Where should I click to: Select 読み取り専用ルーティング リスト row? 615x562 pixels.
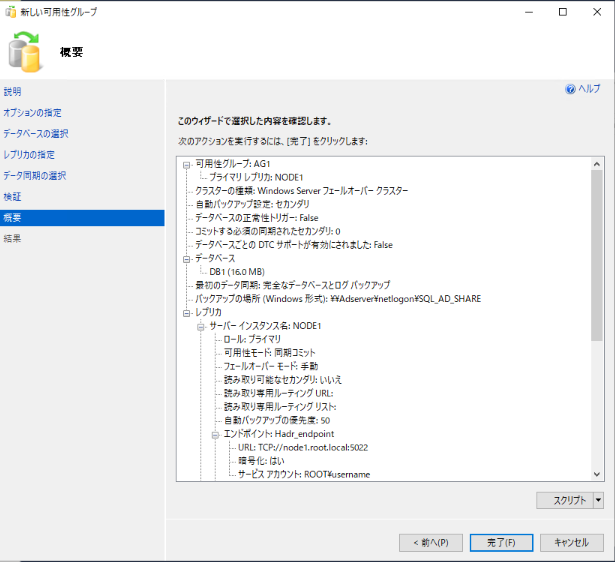[x=280, y=407]
